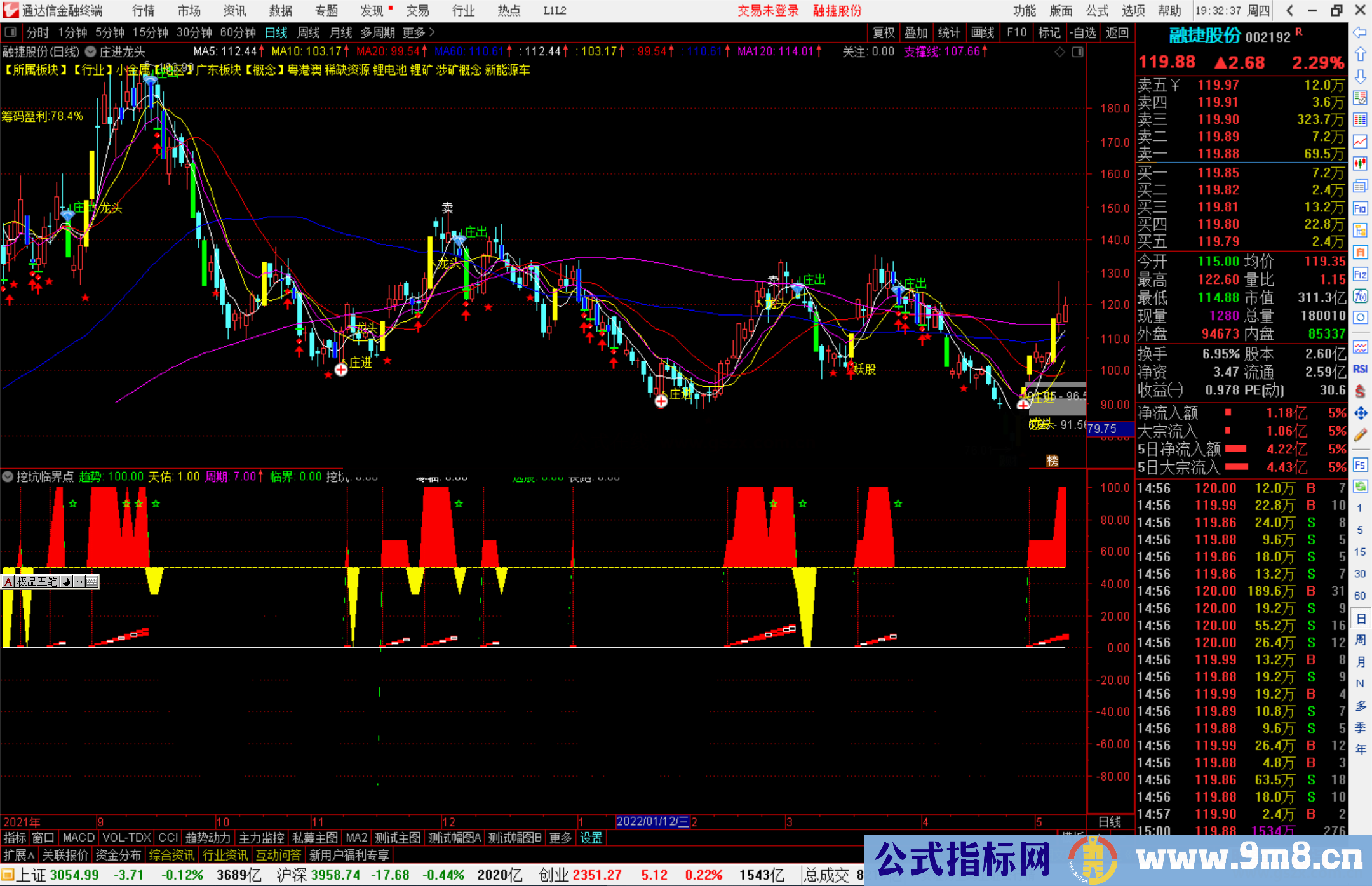Toggle the small square icon above price axis
Image resolution: width=1372 pixels, height=886 pixels.
[1078, 52]
